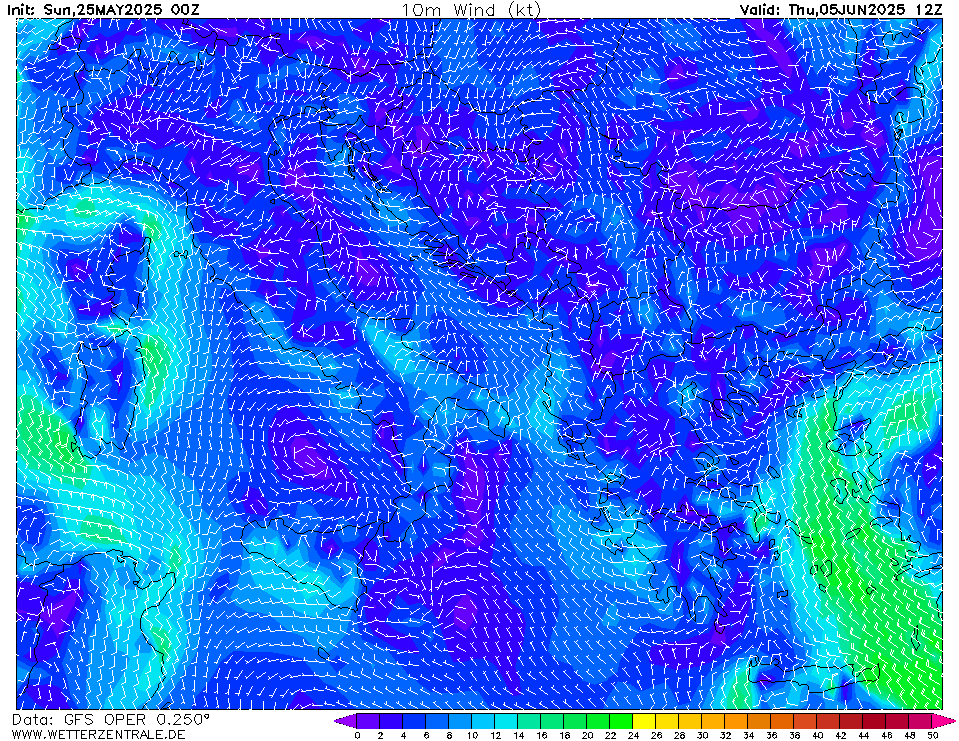Click the "30" legend value
959x741 pixels.
(702, 735)
